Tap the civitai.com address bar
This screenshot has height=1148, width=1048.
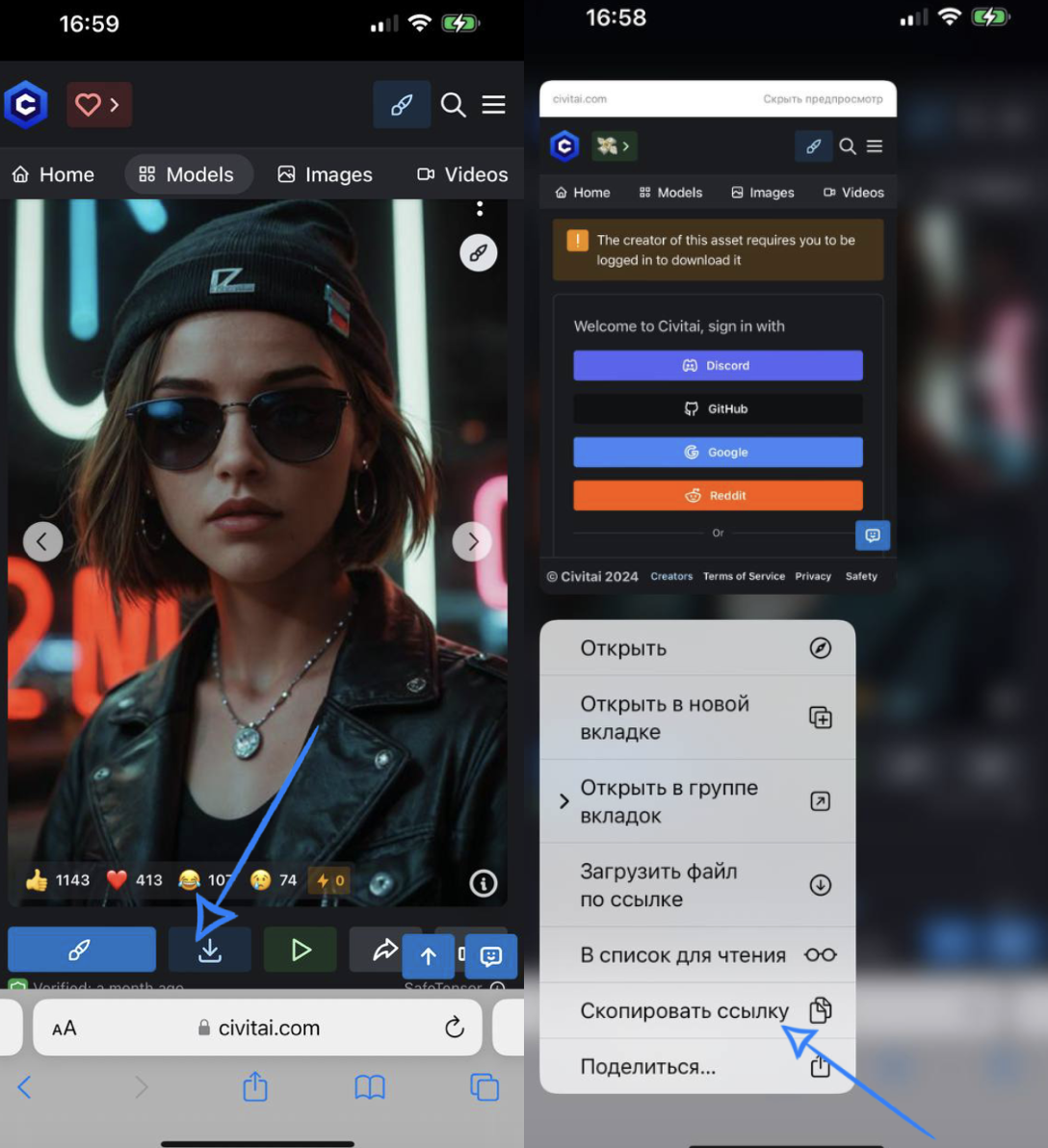click(x=259, y=1028)
